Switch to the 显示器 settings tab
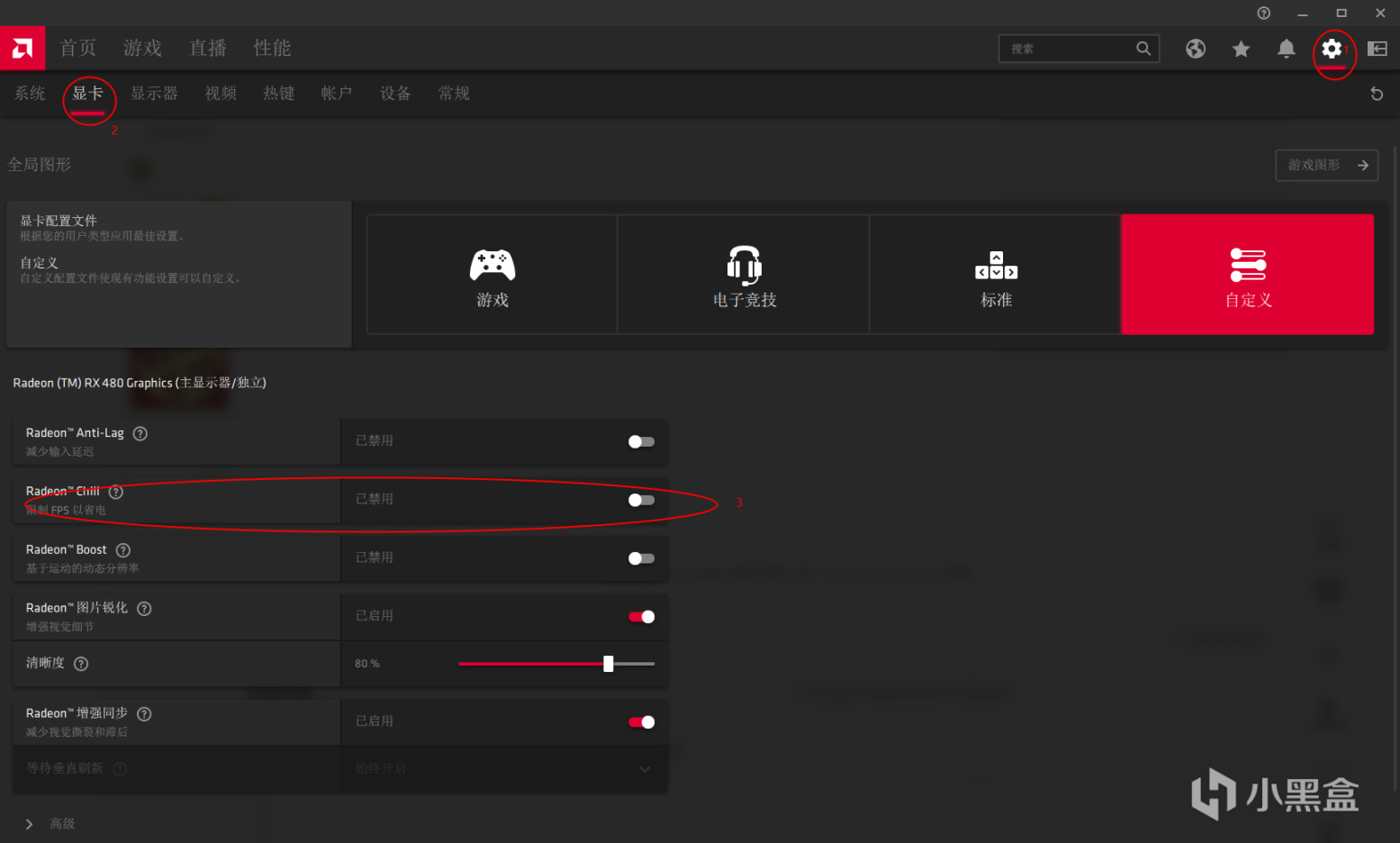The width and height of the screenshot is (1400, 843). coord(154,93)
